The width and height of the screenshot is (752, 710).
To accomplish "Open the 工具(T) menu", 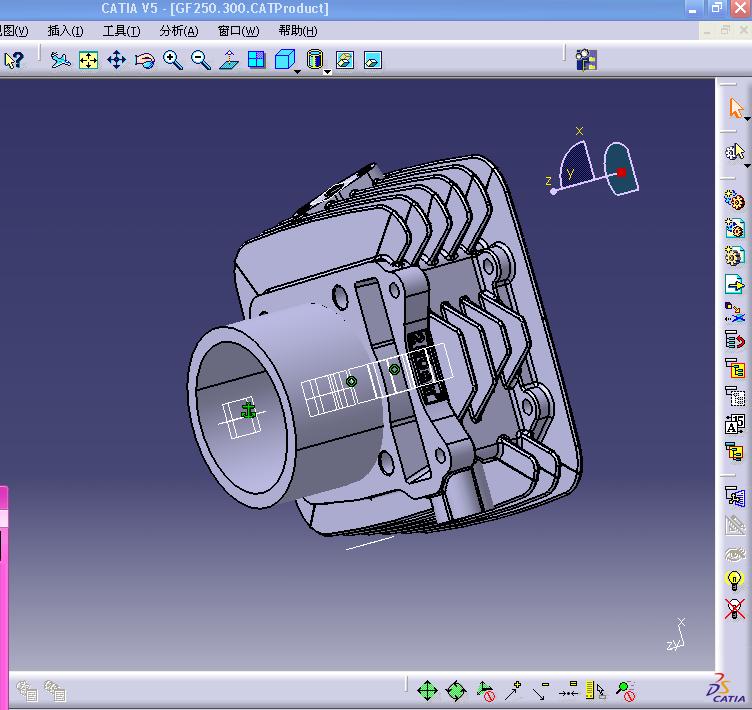I will coord(121,31).
